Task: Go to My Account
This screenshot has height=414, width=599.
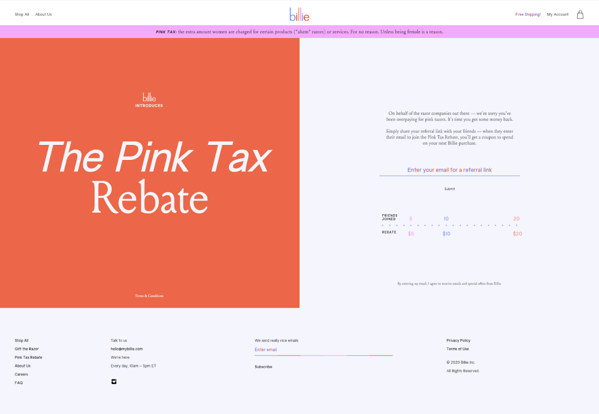Action: coord(557,15)
